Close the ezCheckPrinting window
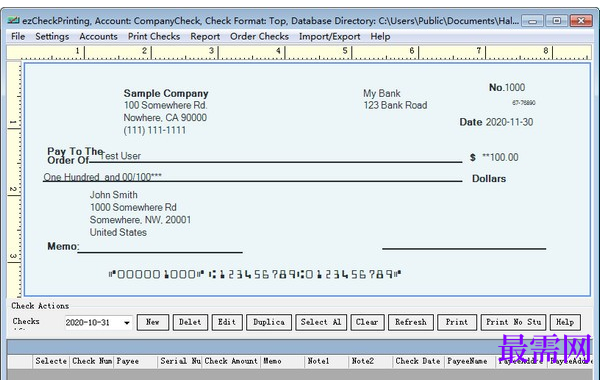This screenshot has height=380, width=610. [581, 21]
